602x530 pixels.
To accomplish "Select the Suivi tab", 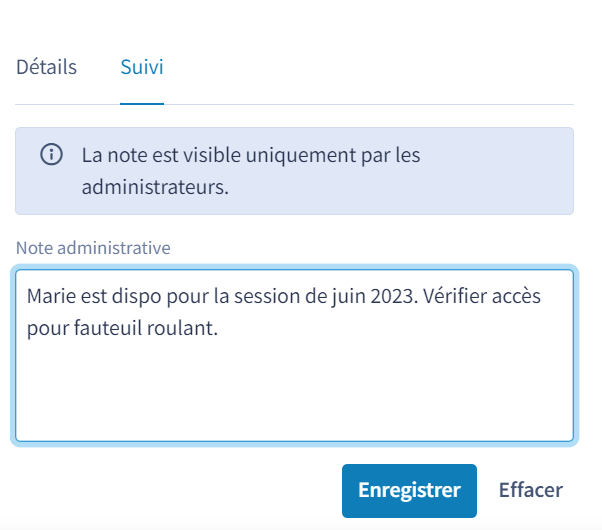I will [x=142, y=67].
